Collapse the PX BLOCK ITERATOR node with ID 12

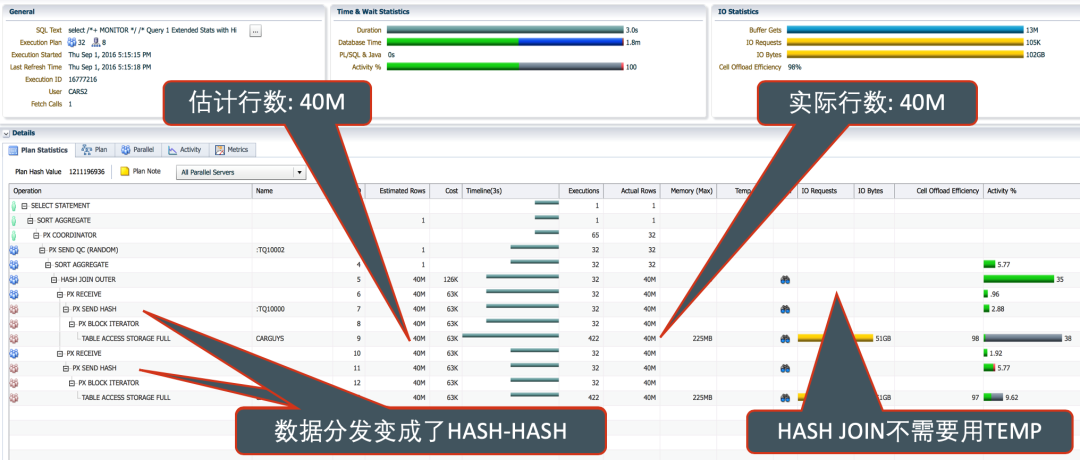pos(72,383)
